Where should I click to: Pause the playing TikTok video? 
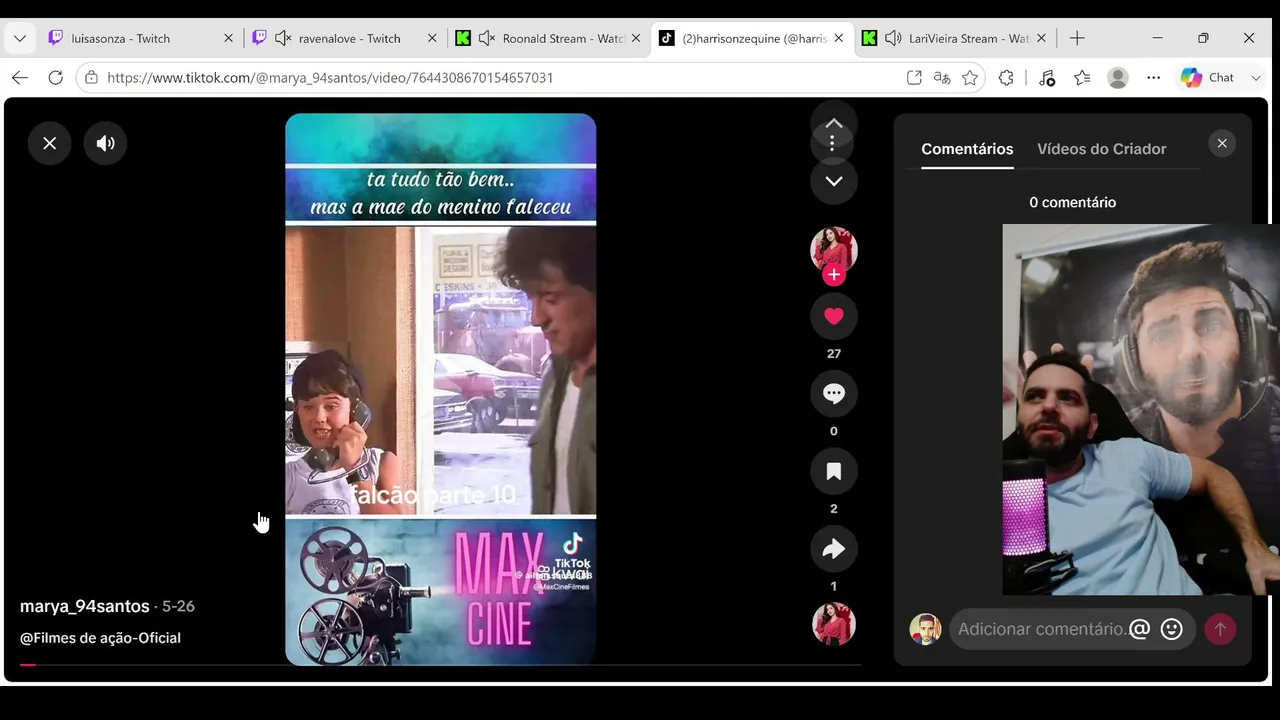pyautogui.click(x=440, y=389)
